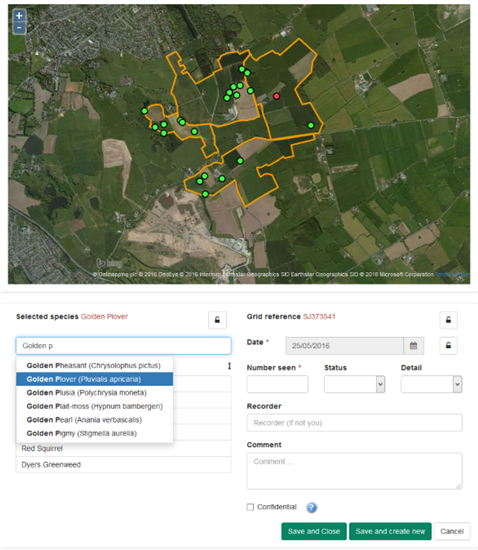The image size is (478, 550).
Task: Open the Status dropdown
Action: click(355, 384)
